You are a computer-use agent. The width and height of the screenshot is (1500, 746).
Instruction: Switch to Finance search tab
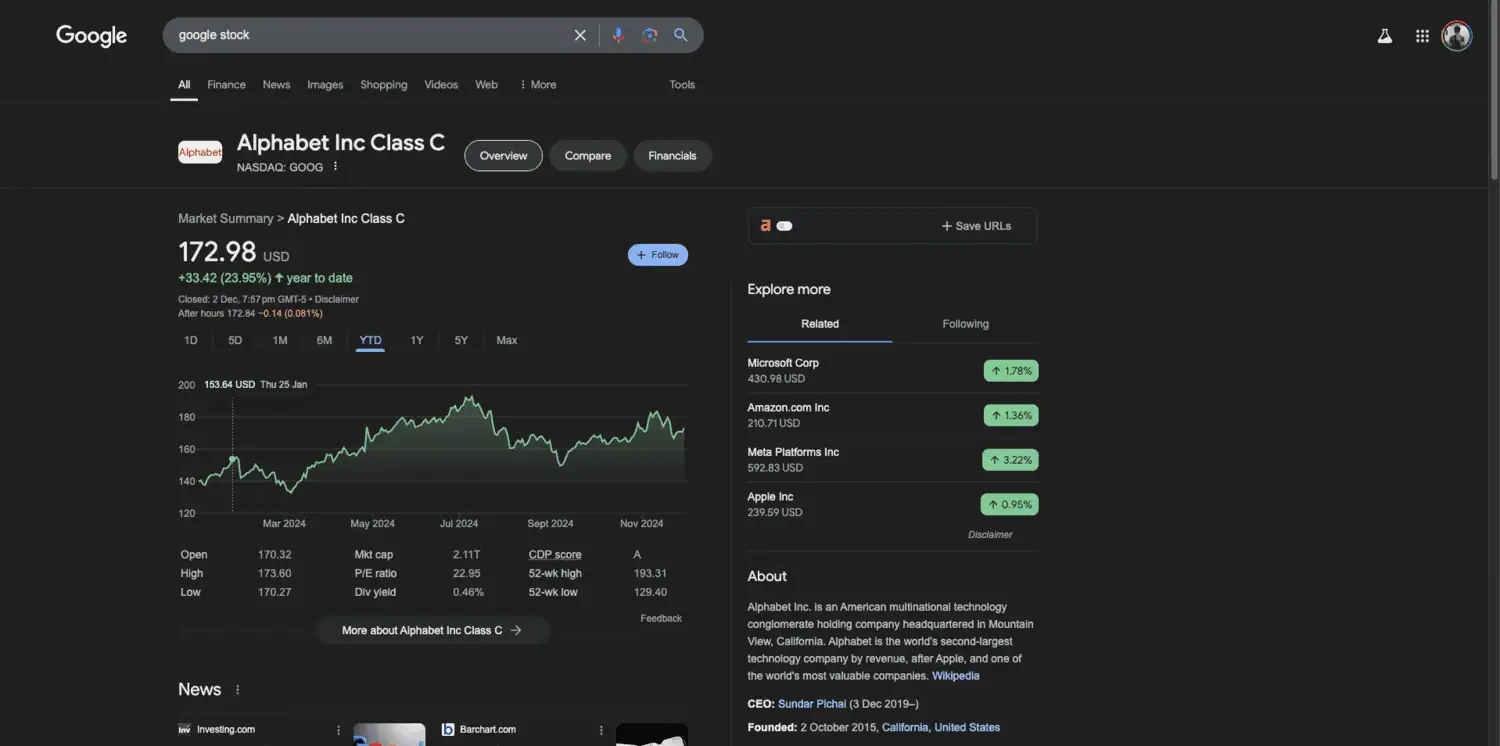coord(226,85)
